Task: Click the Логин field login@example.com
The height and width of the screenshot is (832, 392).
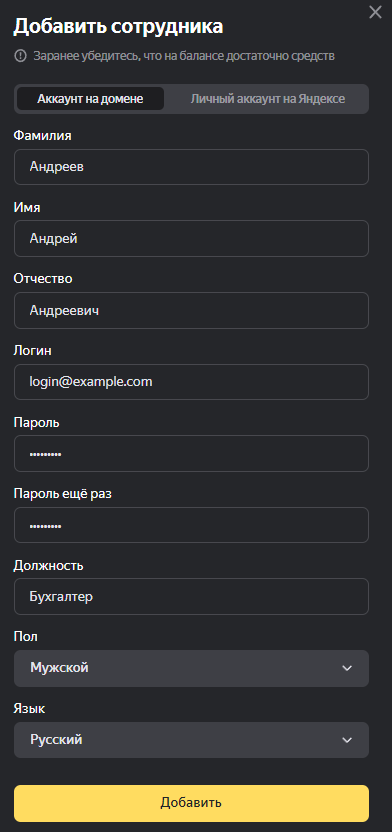Action: point(191,382)
